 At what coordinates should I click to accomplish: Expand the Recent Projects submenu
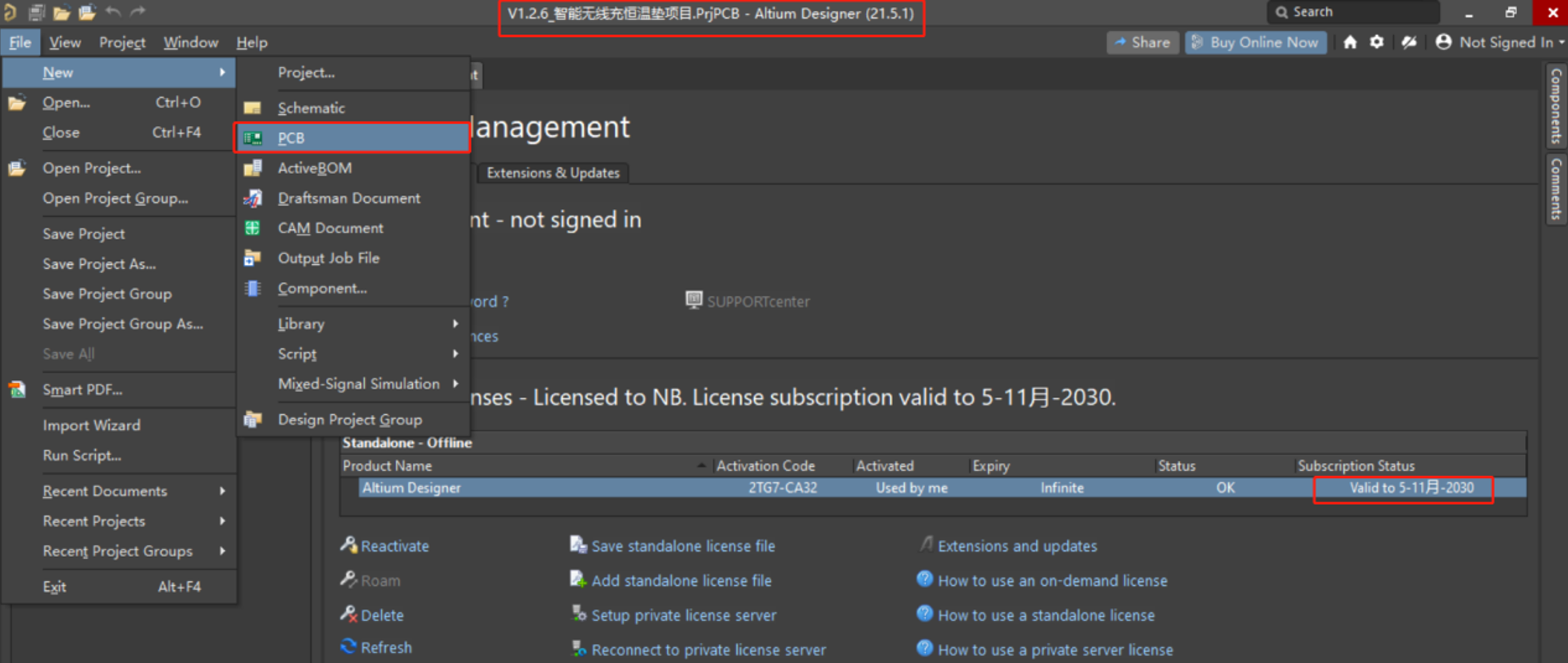(222, 521)
